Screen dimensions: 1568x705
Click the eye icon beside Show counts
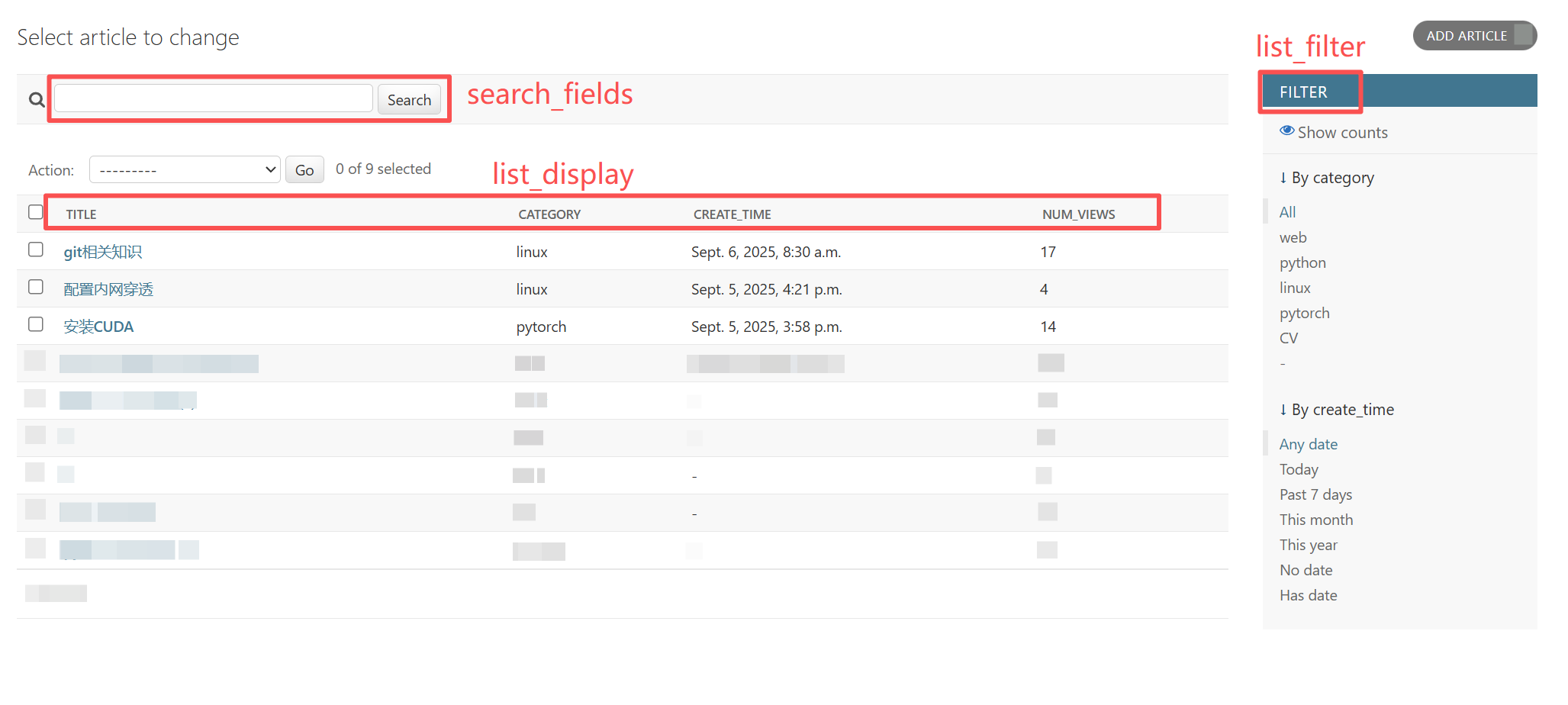tap(1286, 131)
